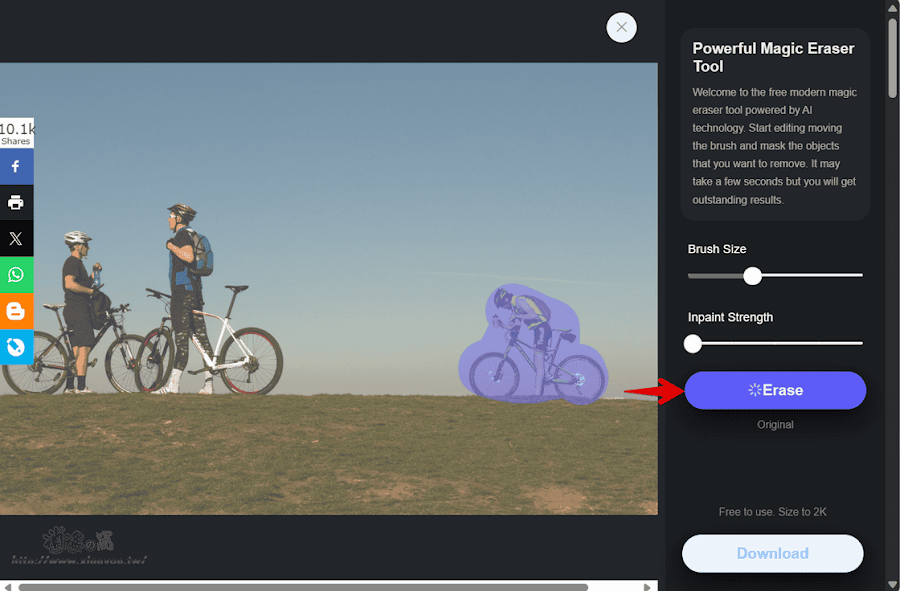The height and width of the screenshot is (591, 900).
Task: Click the 10.1k Shares counter
Action: click(16, 133)
